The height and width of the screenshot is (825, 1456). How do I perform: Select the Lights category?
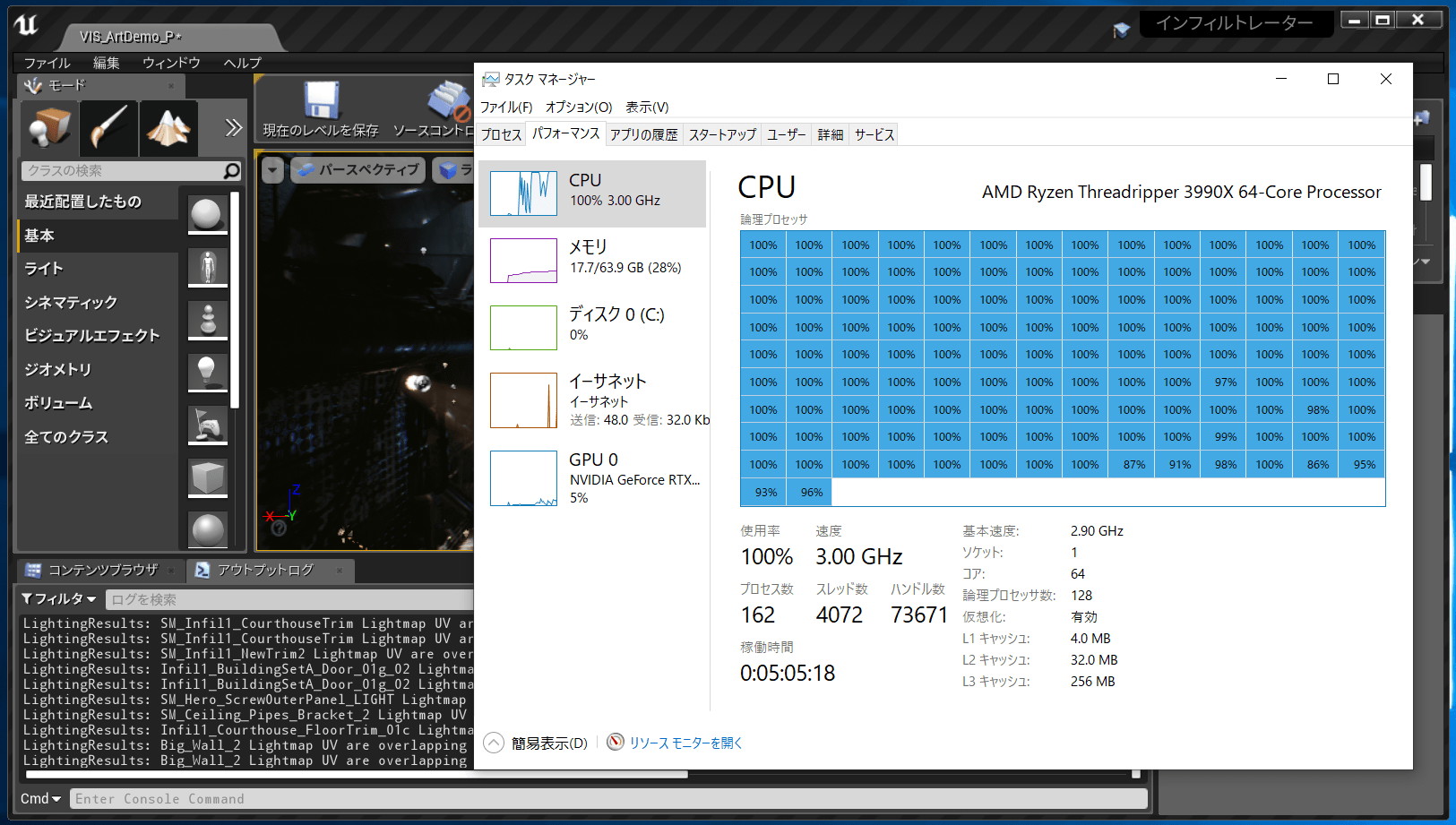tap(98, 269)
